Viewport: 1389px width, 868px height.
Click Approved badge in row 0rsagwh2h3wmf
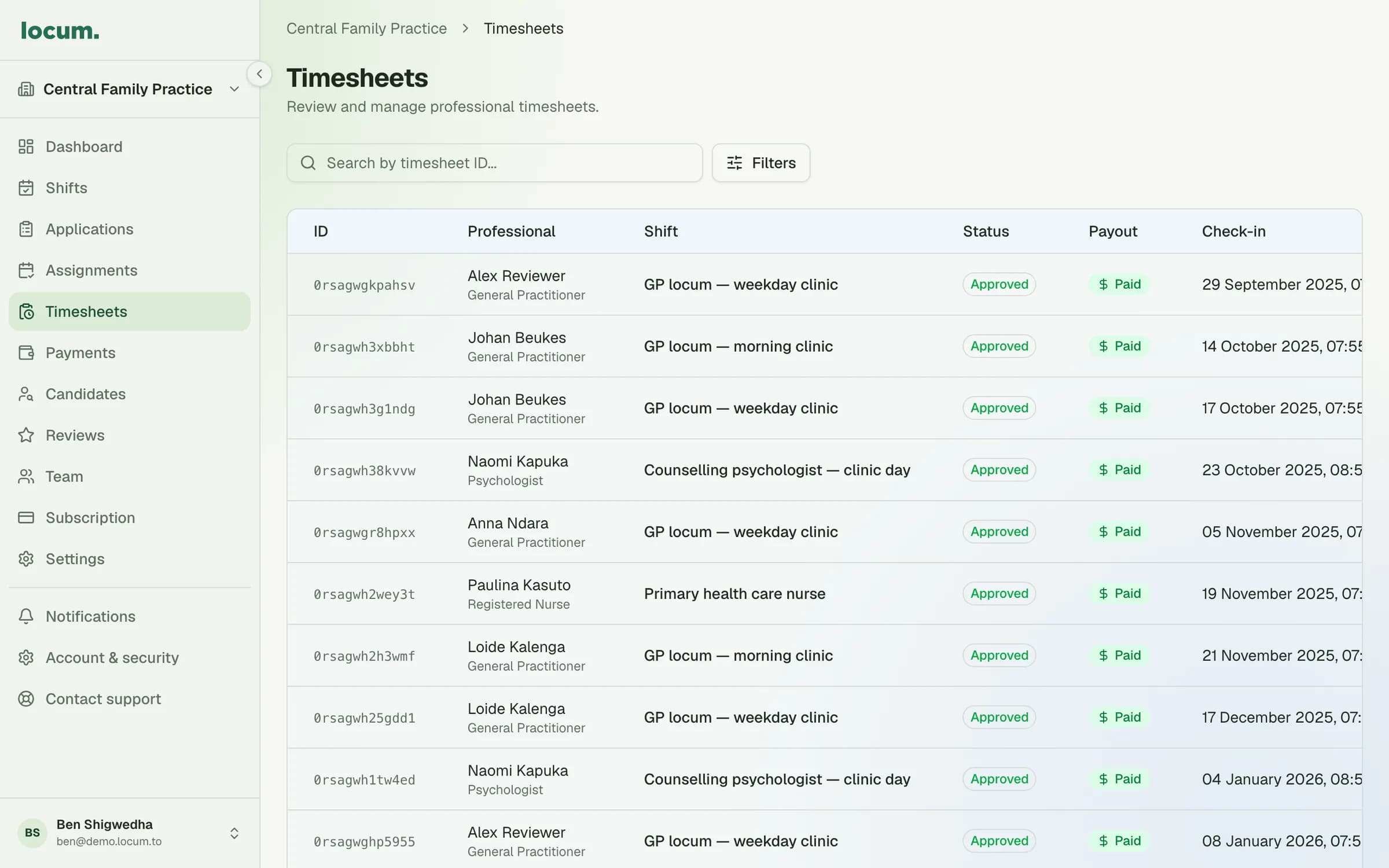pos(999,655)
